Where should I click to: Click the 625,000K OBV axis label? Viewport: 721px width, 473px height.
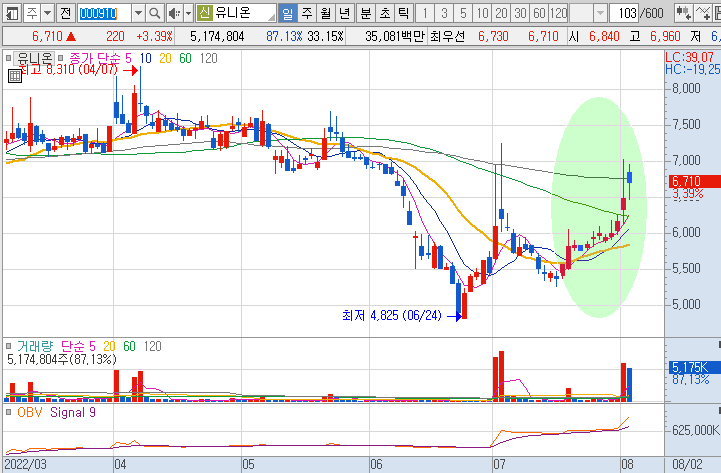pyautogui.click(x=696, y=430)
